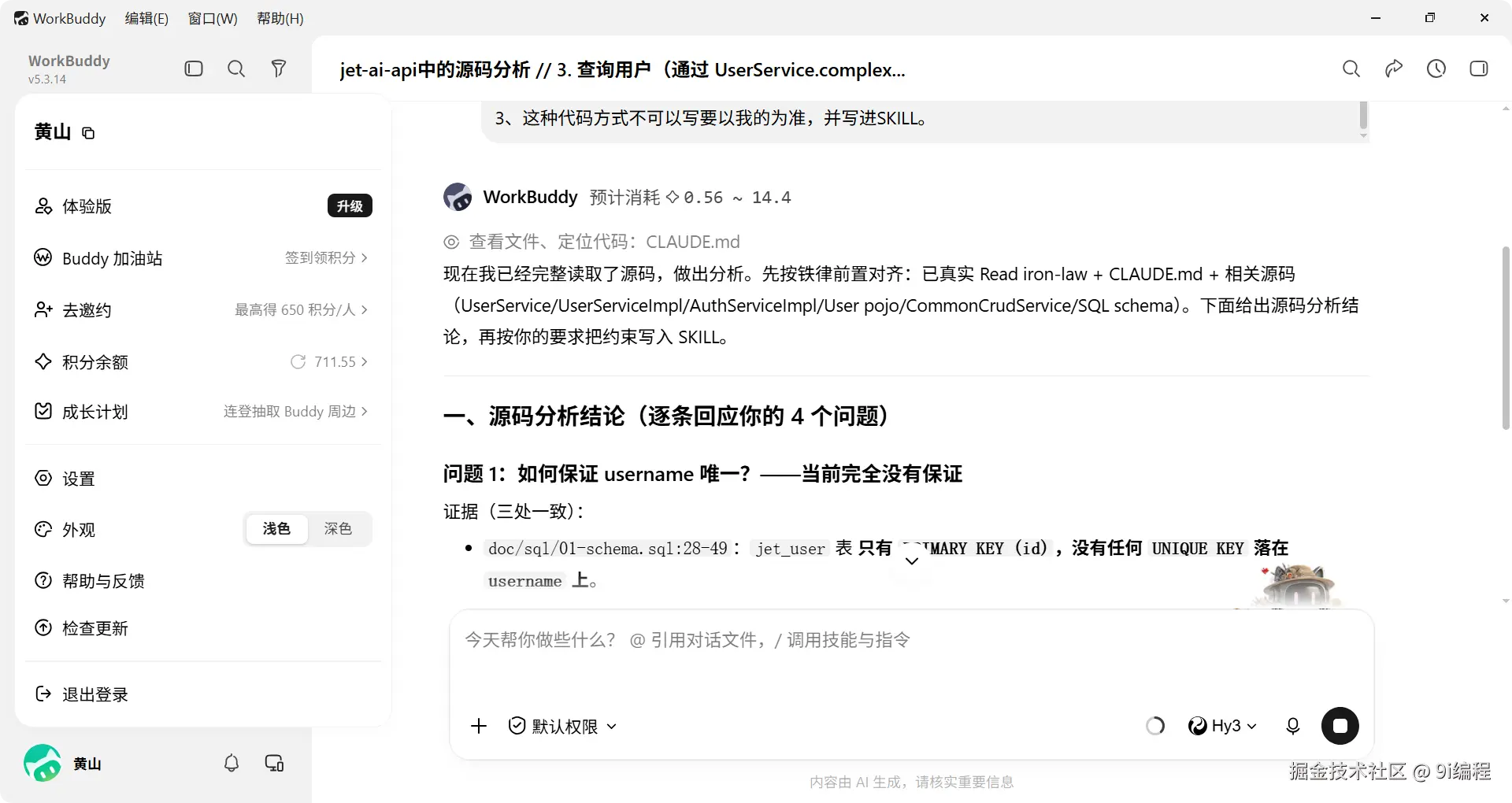Click 签到领积分 link
This screenshot has height=803, width=1512.
[x=326, y=257]
